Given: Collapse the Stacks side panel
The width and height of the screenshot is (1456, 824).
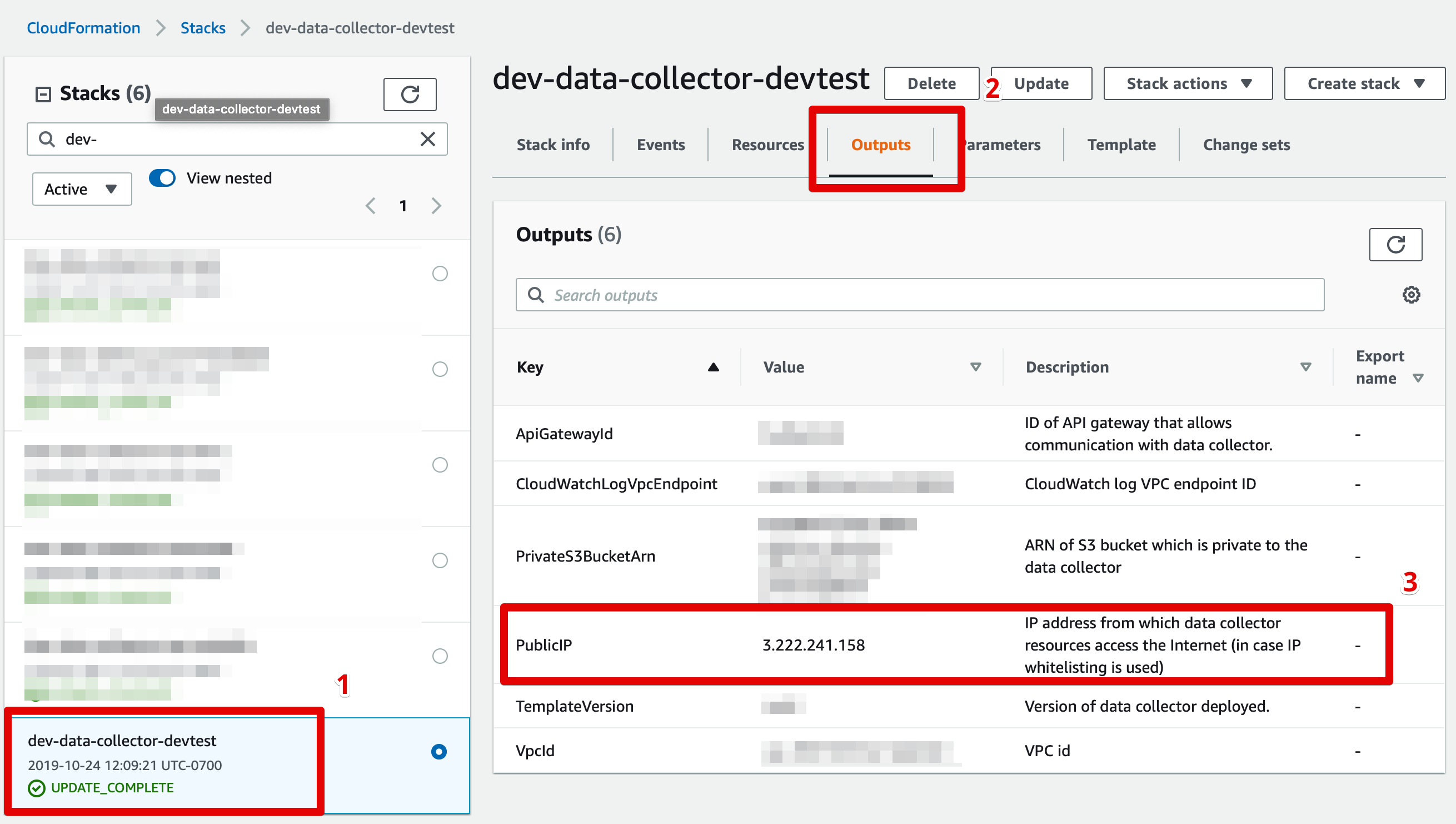Looking at the screenshot, I should pyautogui.click(x=43, y=94).
